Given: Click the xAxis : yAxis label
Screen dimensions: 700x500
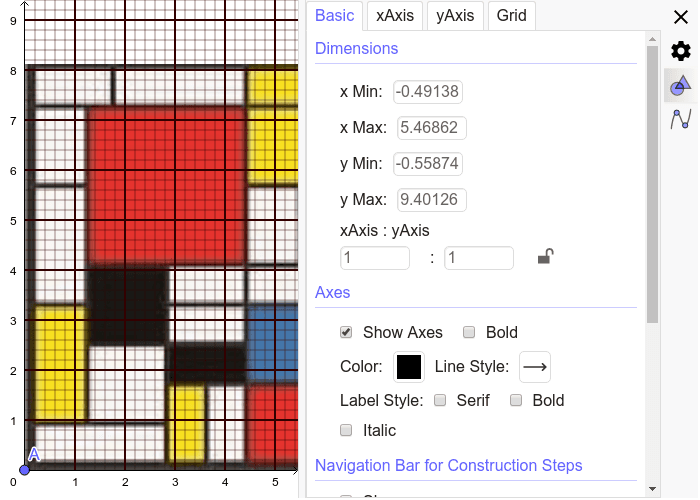Looking at the screenshot, I should click(384, 231).
